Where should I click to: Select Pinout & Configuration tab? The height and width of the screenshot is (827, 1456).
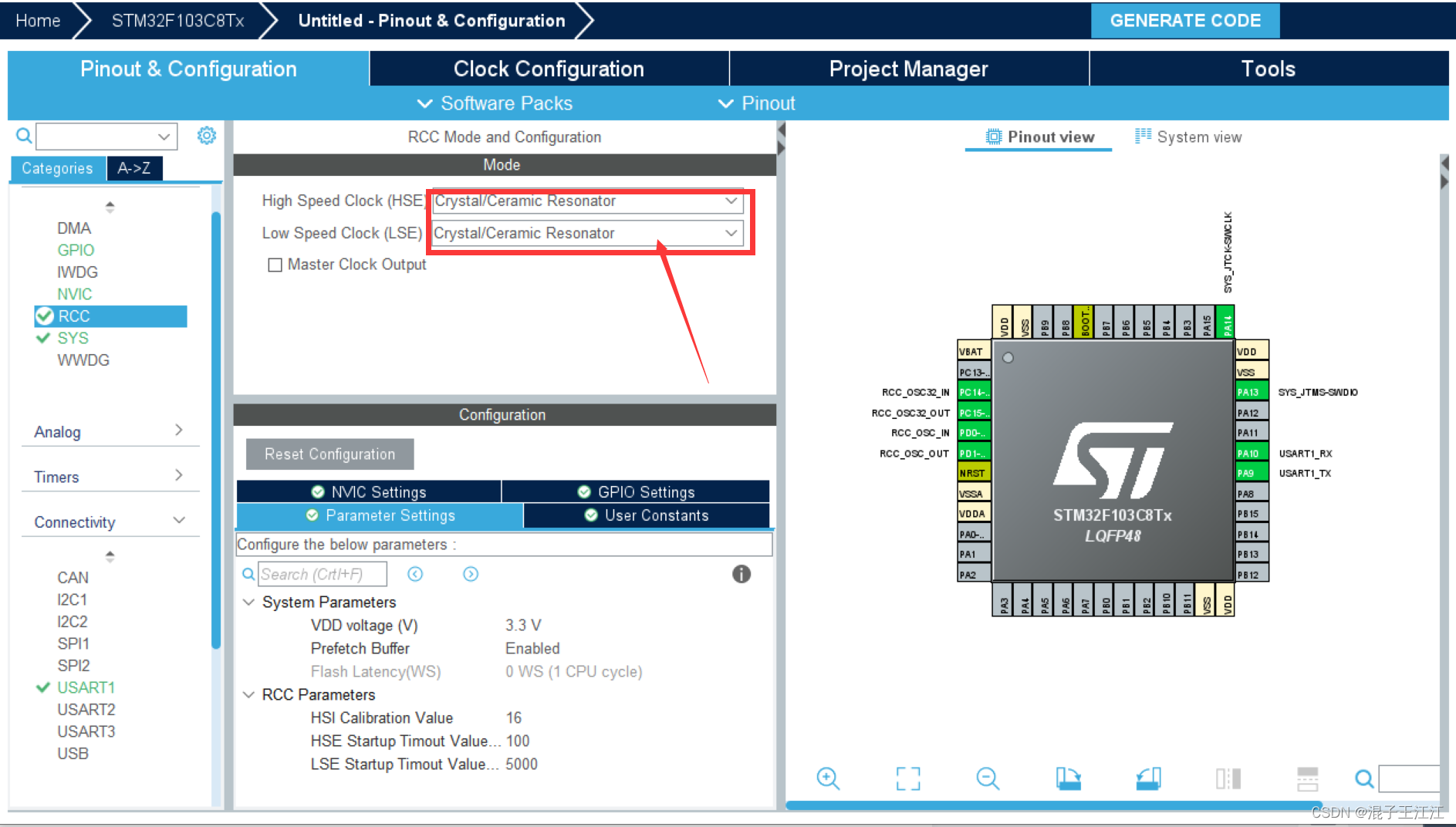point(188,69)
